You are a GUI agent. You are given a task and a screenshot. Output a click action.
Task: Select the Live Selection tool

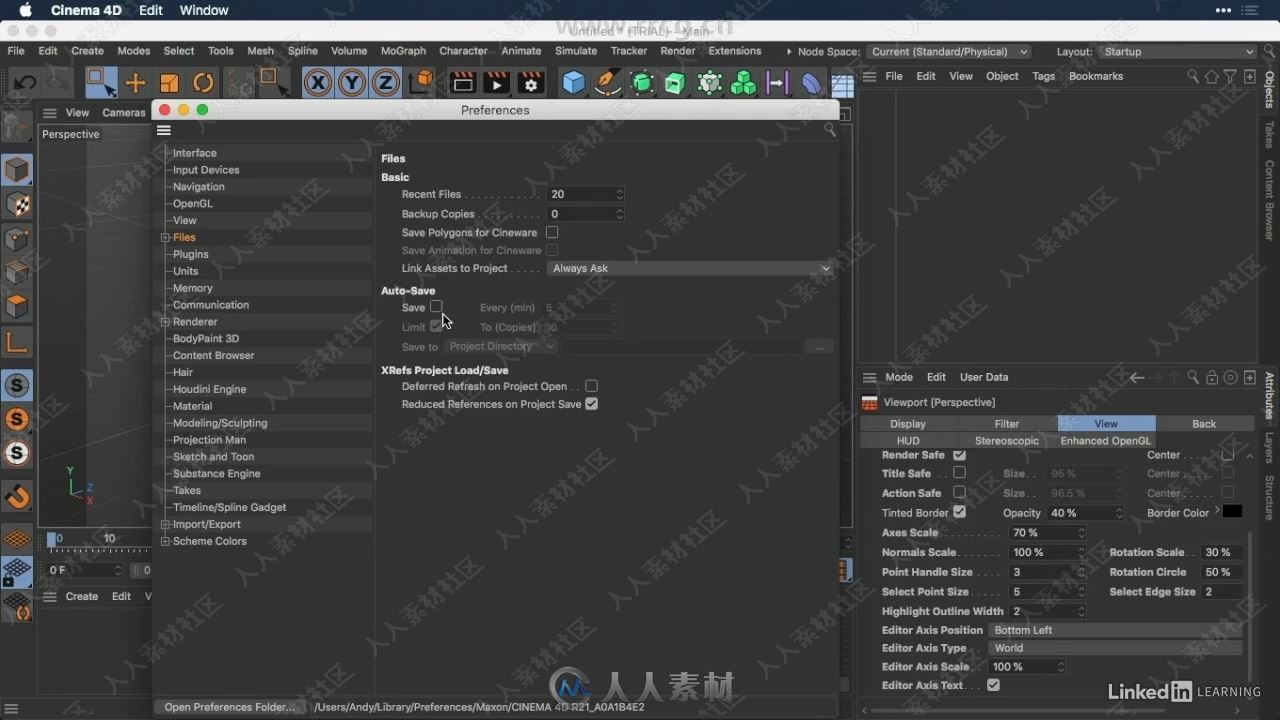click(101, 83)
